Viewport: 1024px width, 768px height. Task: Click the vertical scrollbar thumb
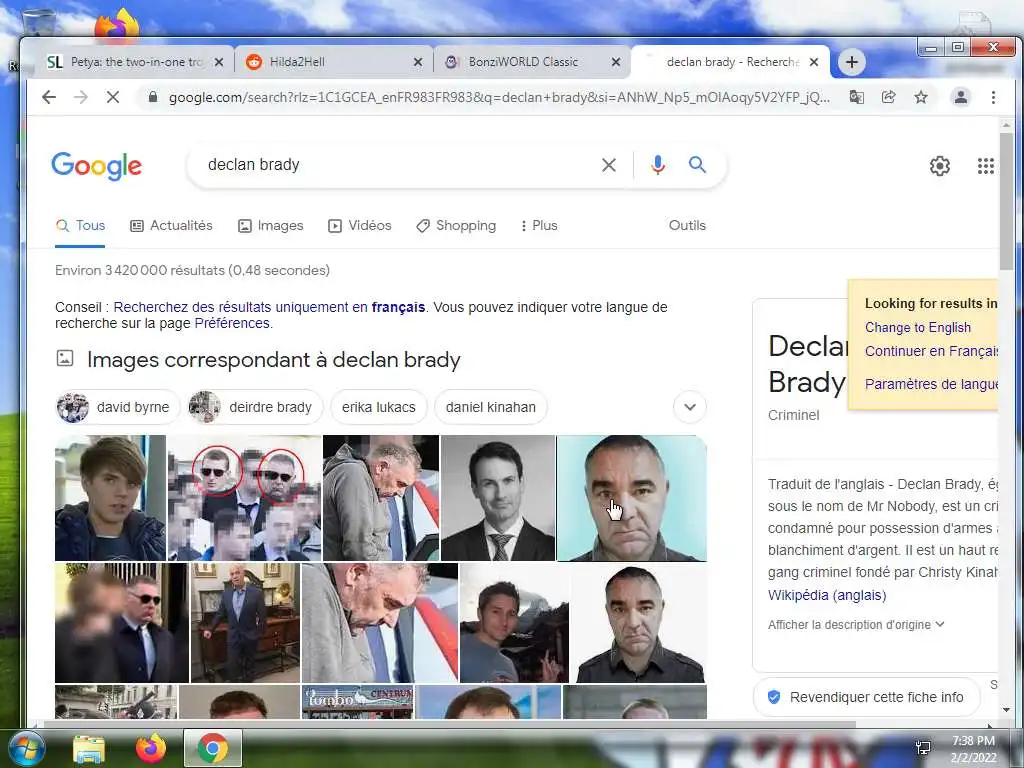pos(1006,200)
